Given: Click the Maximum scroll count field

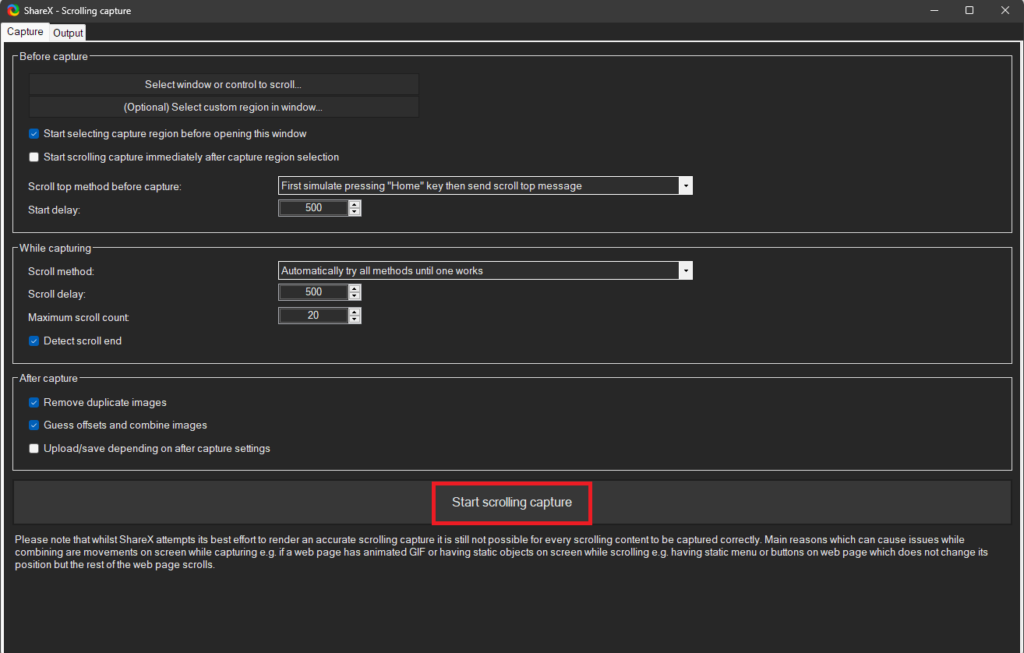Looking at the screenshot, I should coord(313,315).
